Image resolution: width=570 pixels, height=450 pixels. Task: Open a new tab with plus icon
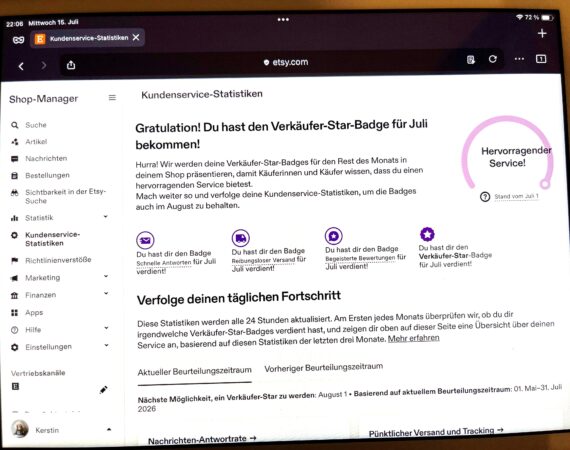542,33
